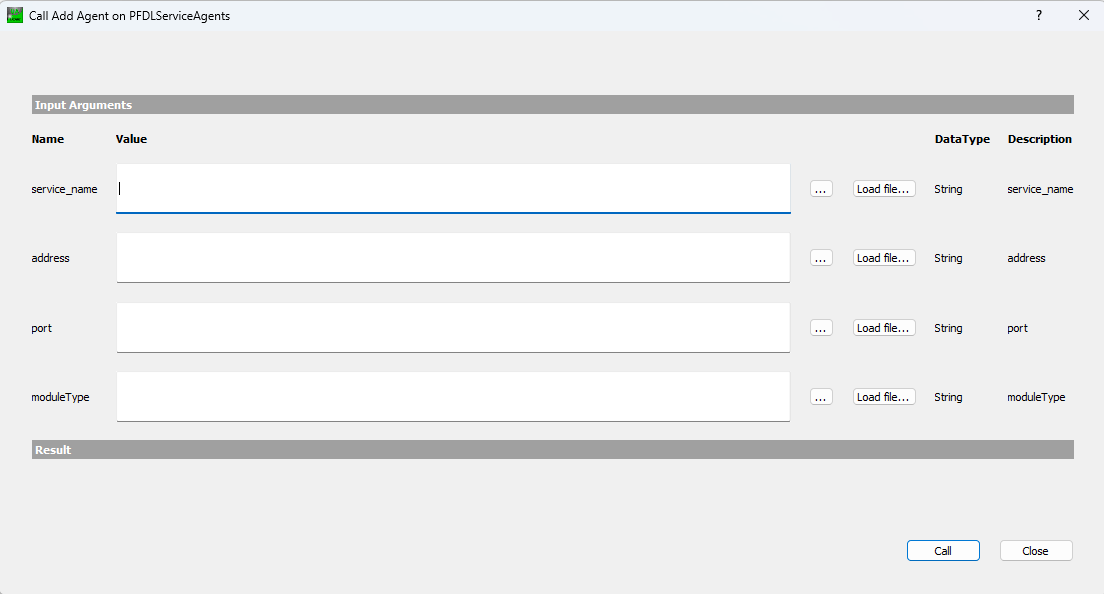Select the port value input box
Screen dimensions: 1104x594
(x=453, y=327)
